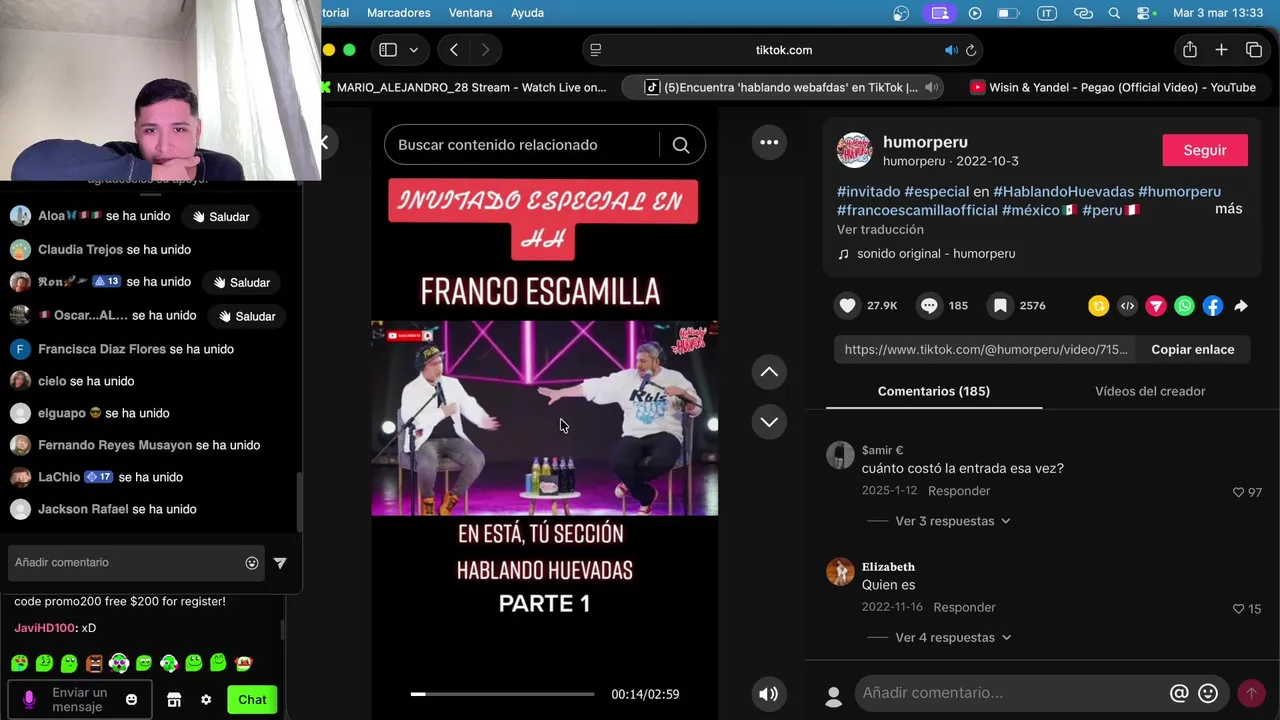Image resolution: width=1280 pixels, height=720 pixels.
Task: Toggle the video volume speaker button
Action: 768,694
